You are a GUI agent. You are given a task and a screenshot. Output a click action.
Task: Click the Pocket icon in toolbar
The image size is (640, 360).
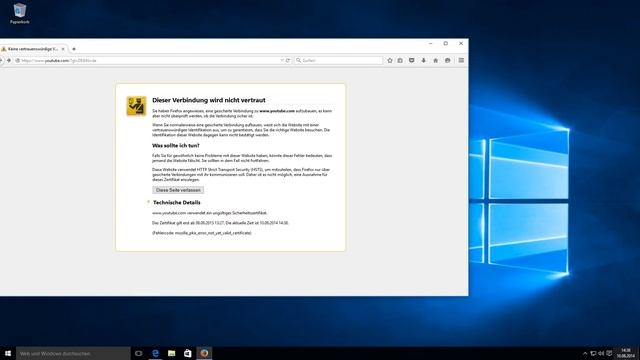click(x=411, y=60)
